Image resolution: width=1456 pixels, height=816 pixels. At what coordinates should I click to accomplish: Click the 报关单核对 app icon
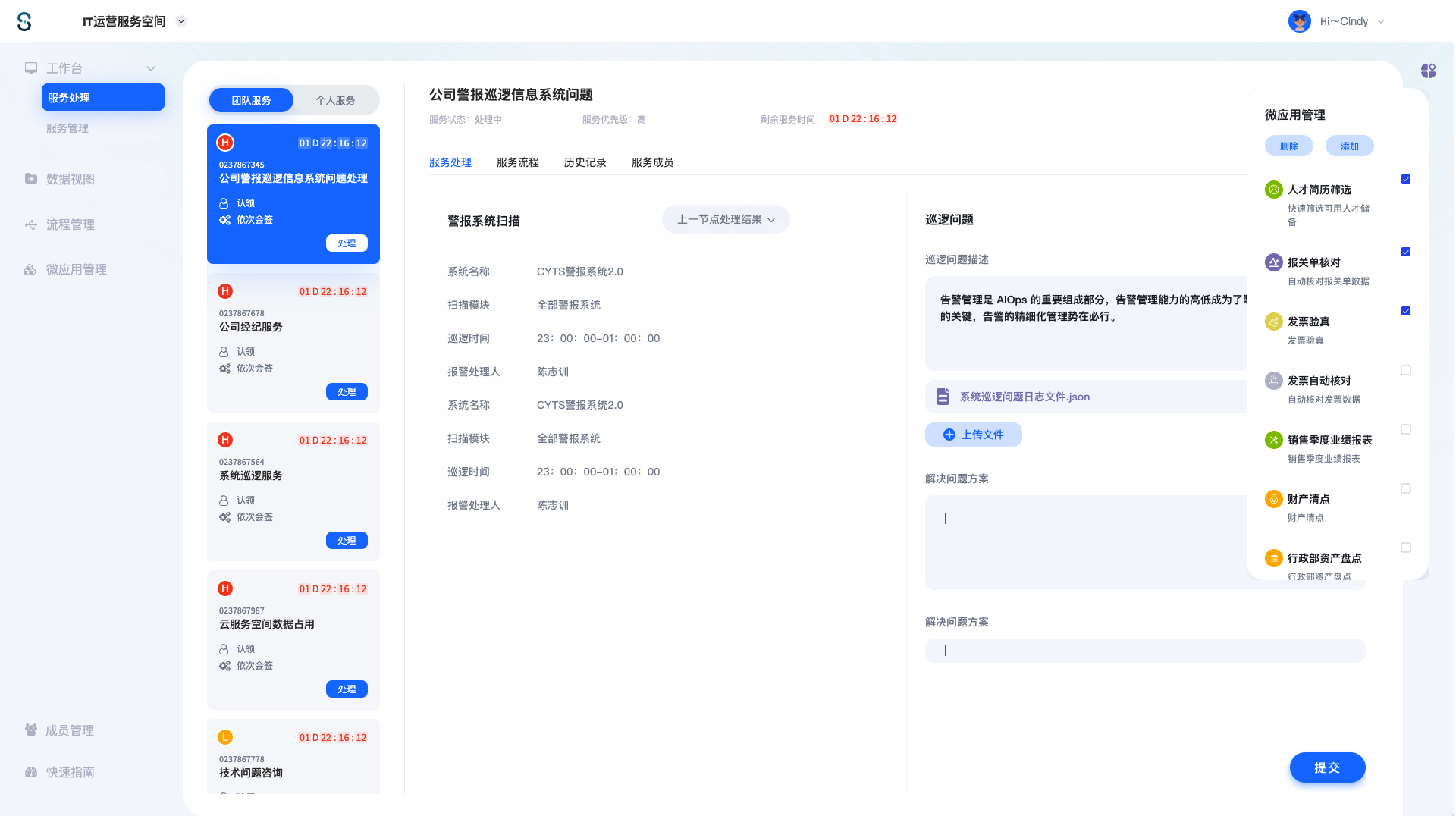tap(1273, 262)
